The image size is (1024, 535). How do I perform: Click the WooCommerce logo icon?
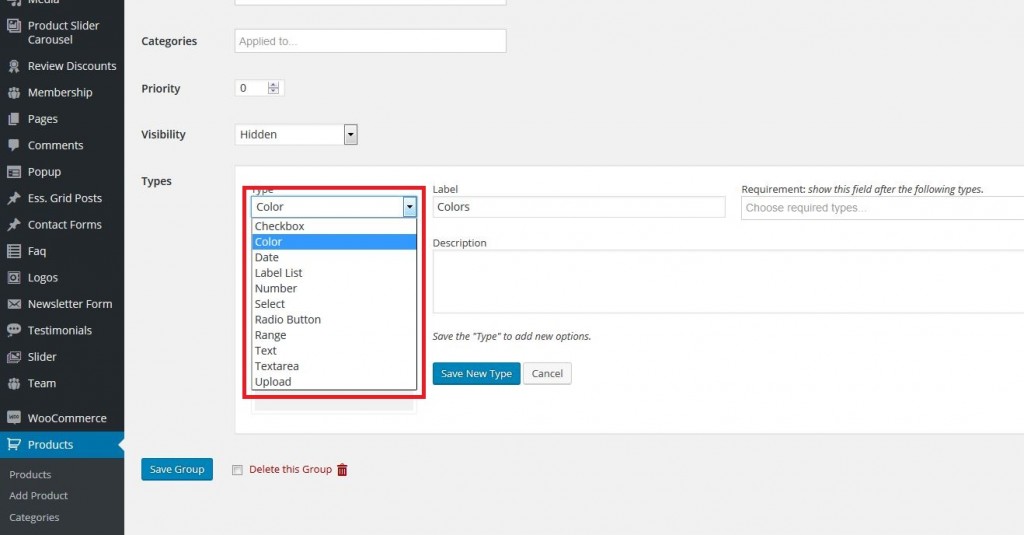pyautogui.click(x=14, y=418)
